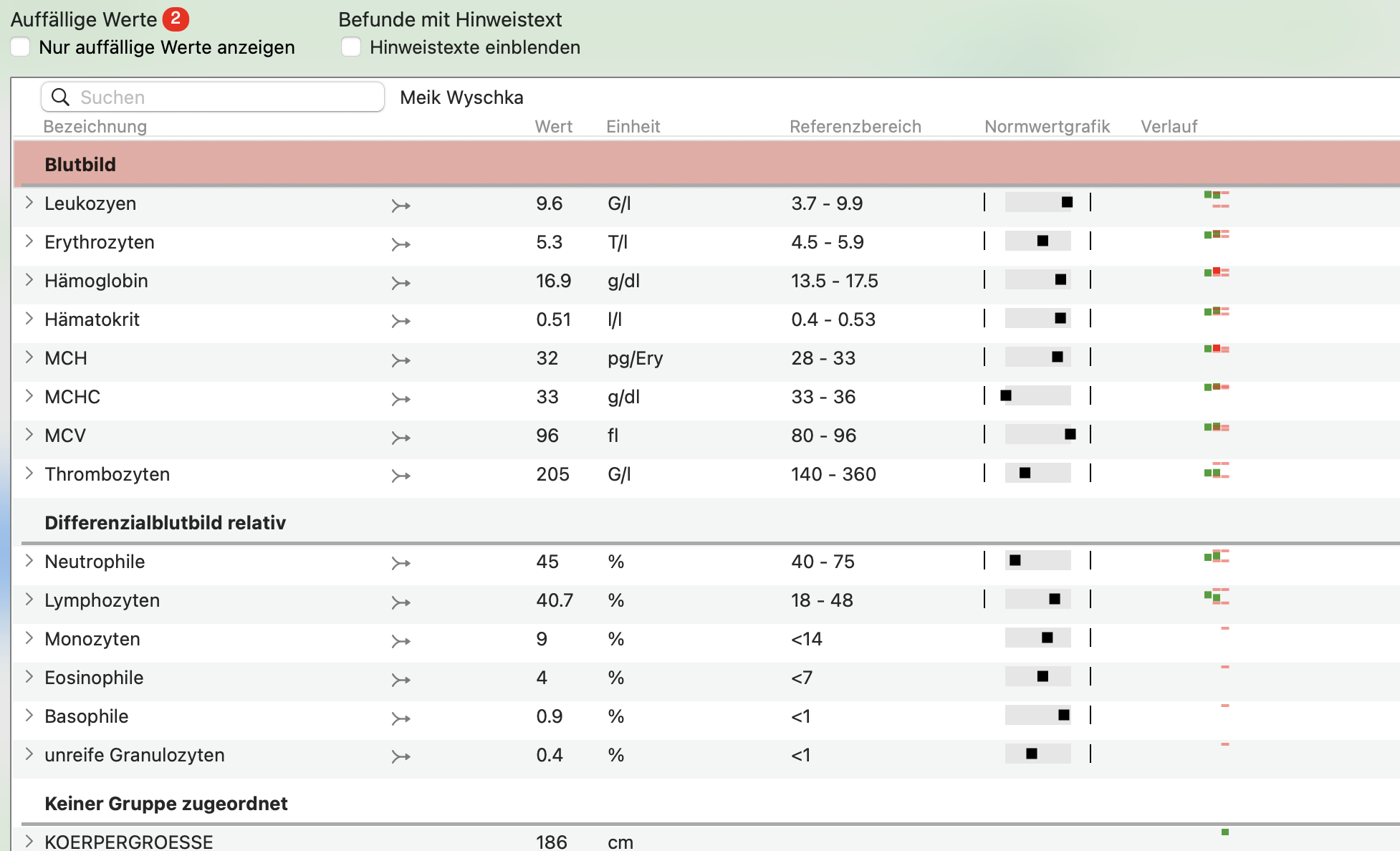Expand the Hämatokrit row
The image size is (1400, 851).
pyautogui.click(x=29, y=319)
